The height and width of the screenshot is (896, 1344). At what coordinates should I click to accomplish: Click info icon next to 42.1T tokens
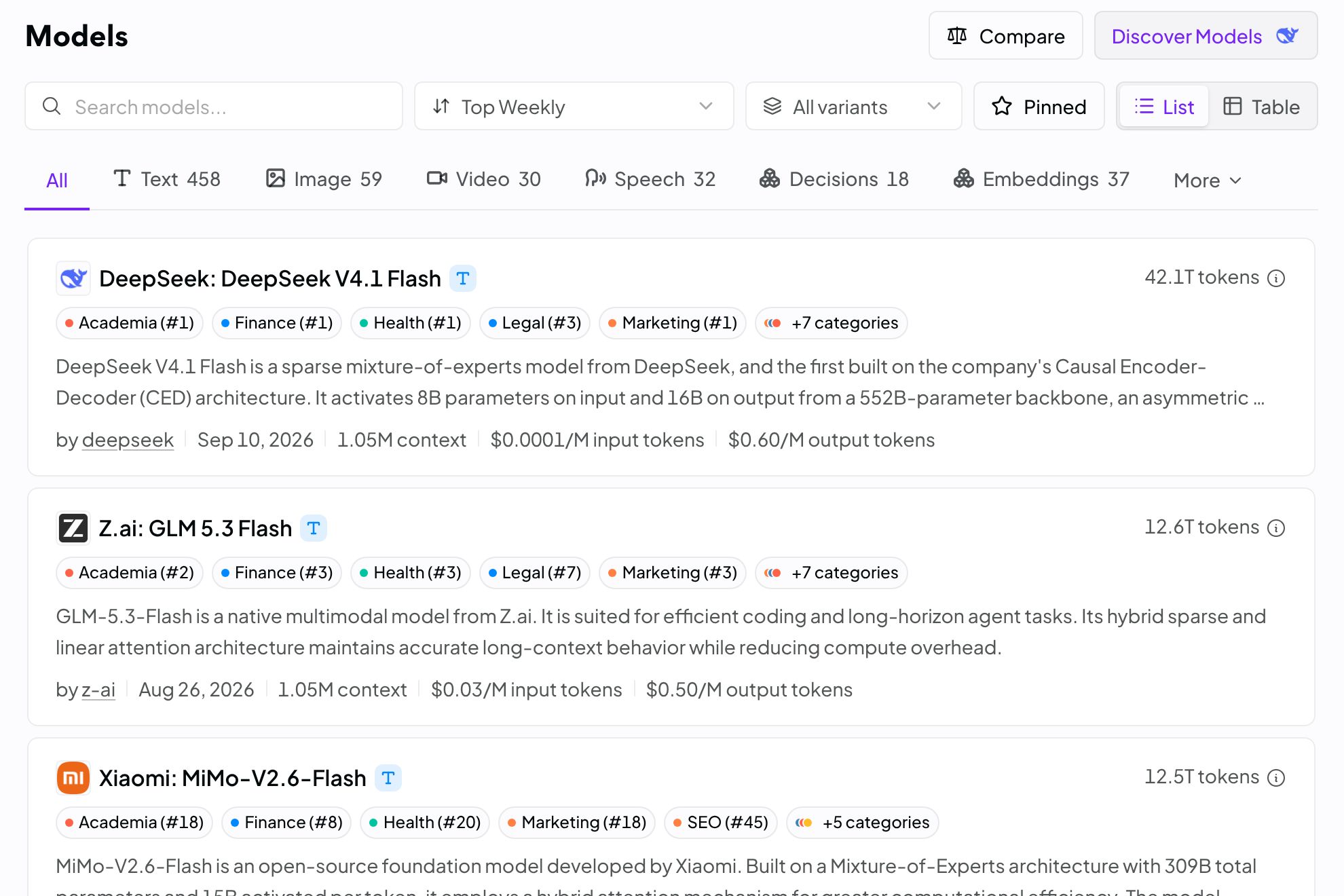(1276, 278)
